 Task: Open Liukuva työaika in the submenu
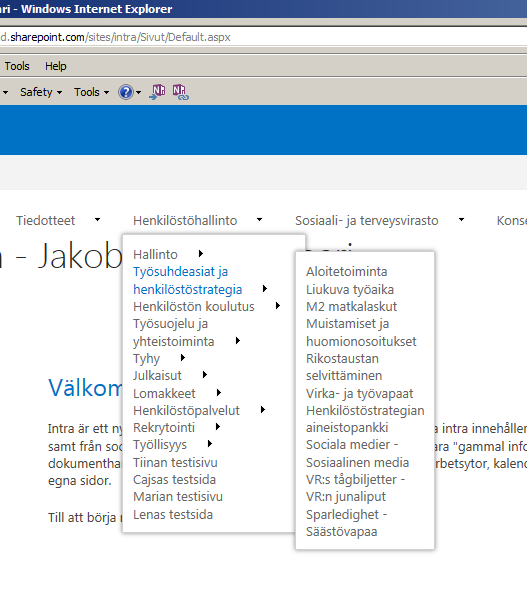tap(350, 290)
